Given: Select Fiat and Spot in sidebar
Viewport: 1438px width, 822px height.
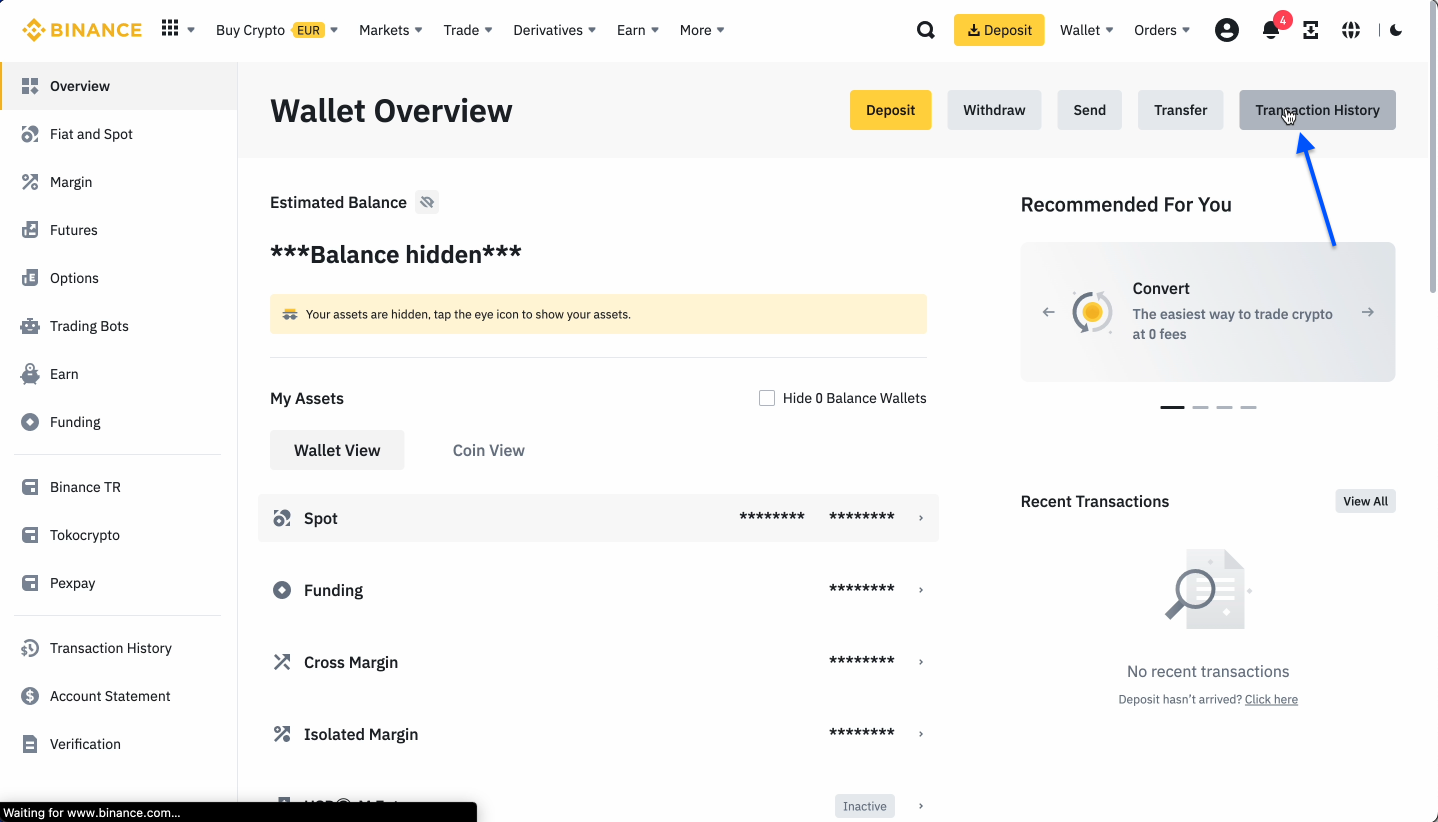Looking at the screenshot, I should [118, 134].
